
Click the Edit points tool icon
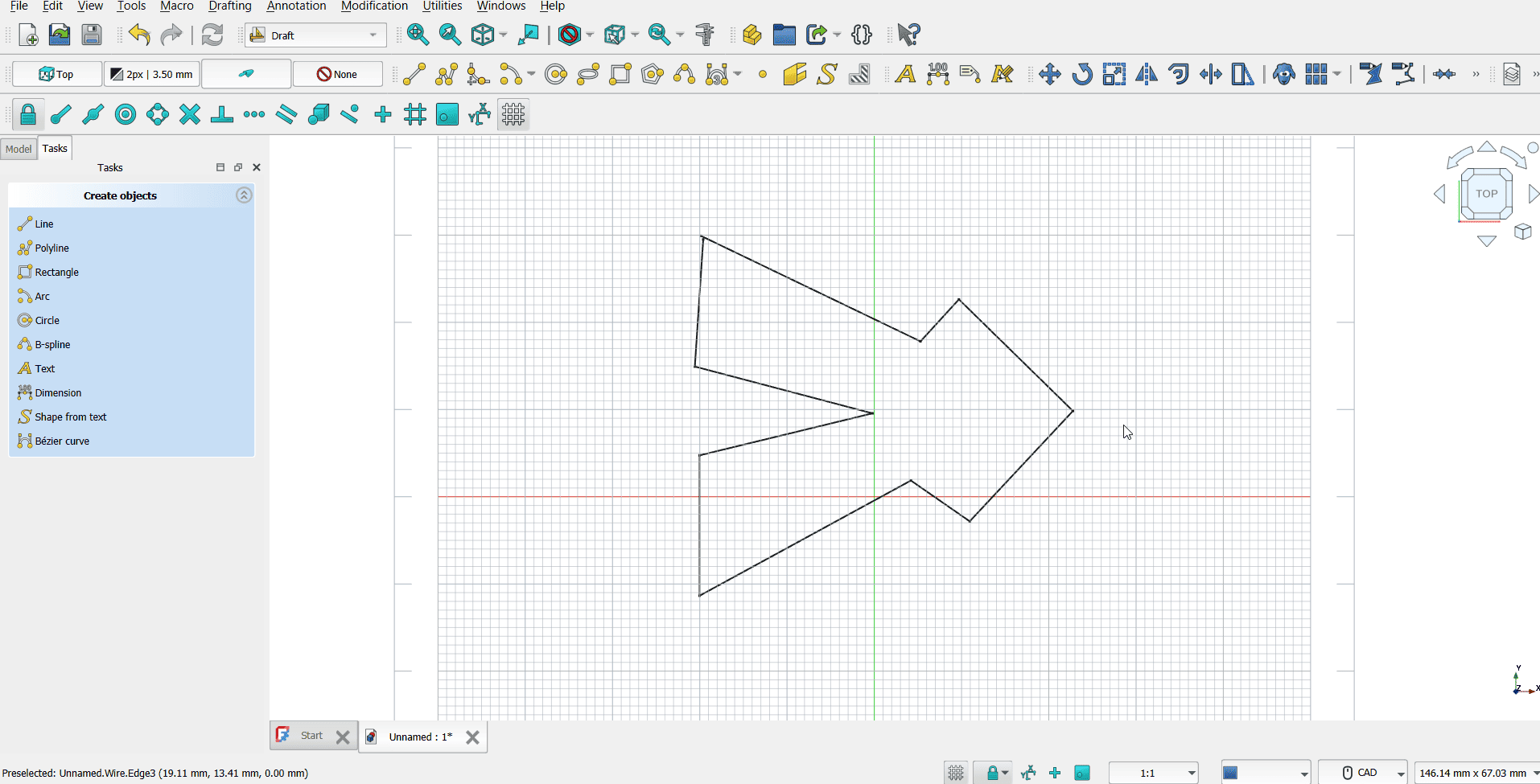(1371, 75)
